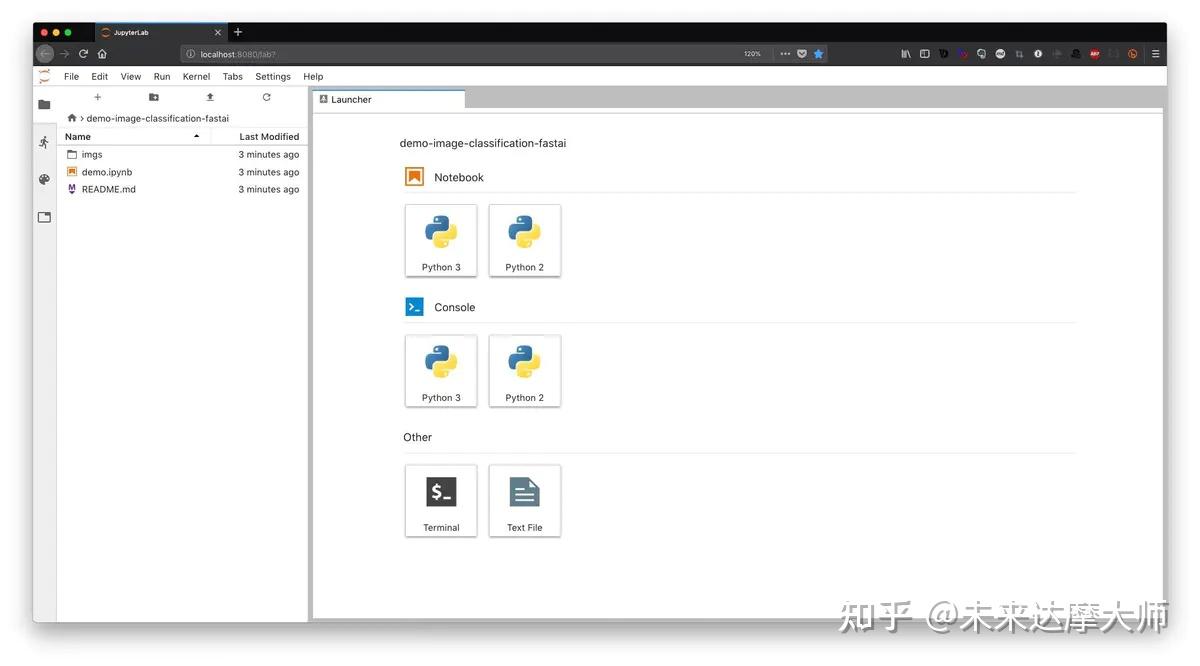Open demo.ipynb from the file browser
Screen dimensions: 1200x666
[x=104, y=171]
